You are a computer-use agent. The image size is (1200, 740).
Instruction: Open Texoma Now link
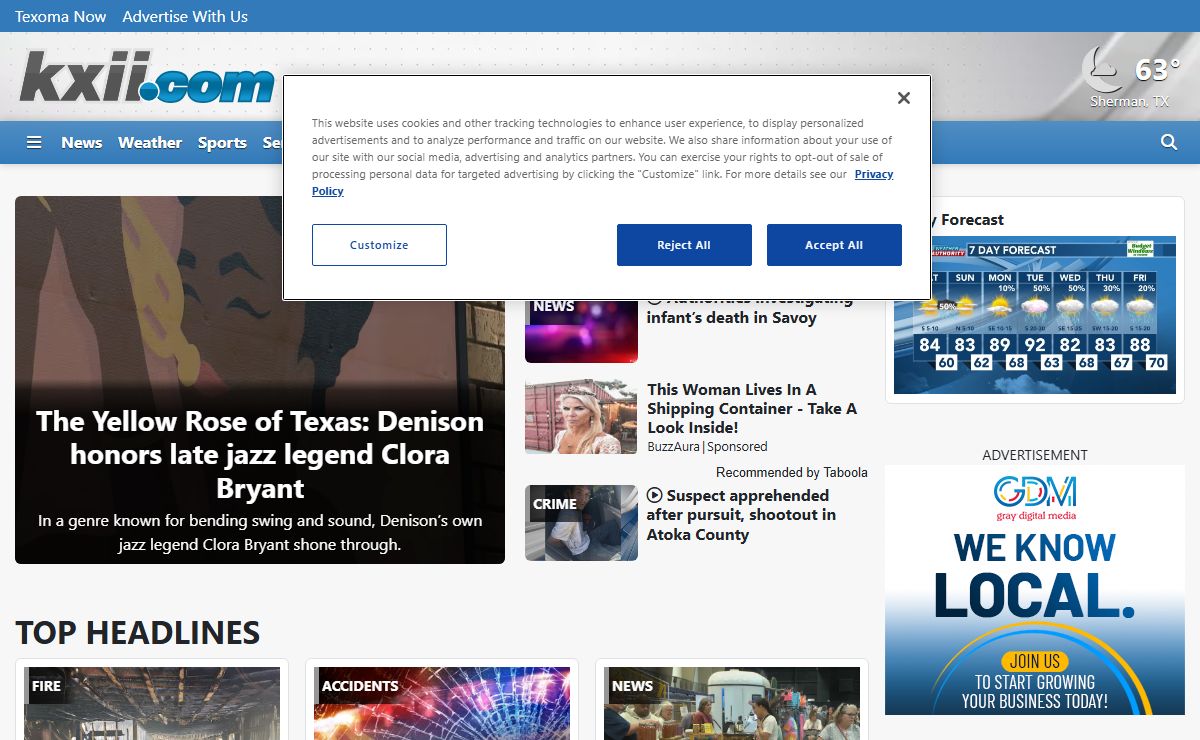[61, 16]
